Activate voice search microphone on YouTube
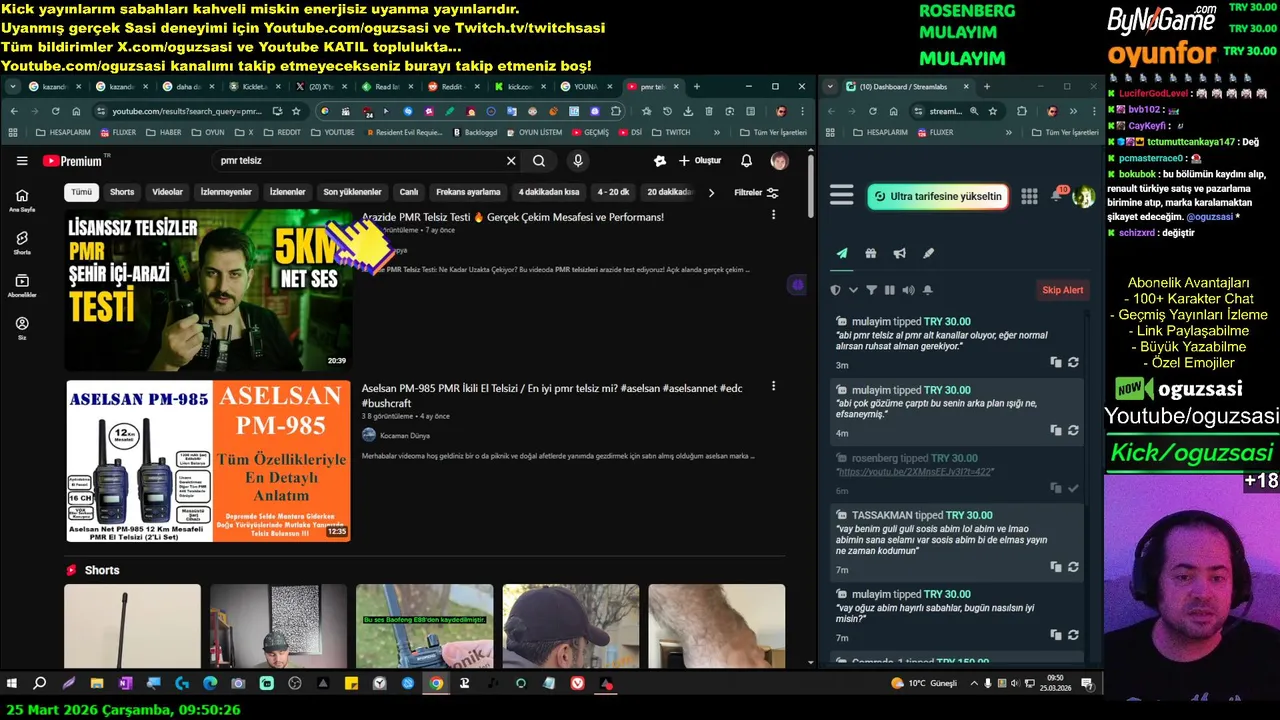Screen dimensions: 1280x720 [578, 161]
